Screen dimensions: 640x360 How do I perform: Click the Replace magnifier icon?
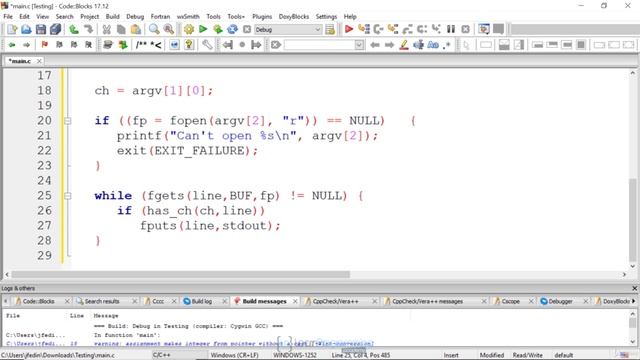click(169, 29)
